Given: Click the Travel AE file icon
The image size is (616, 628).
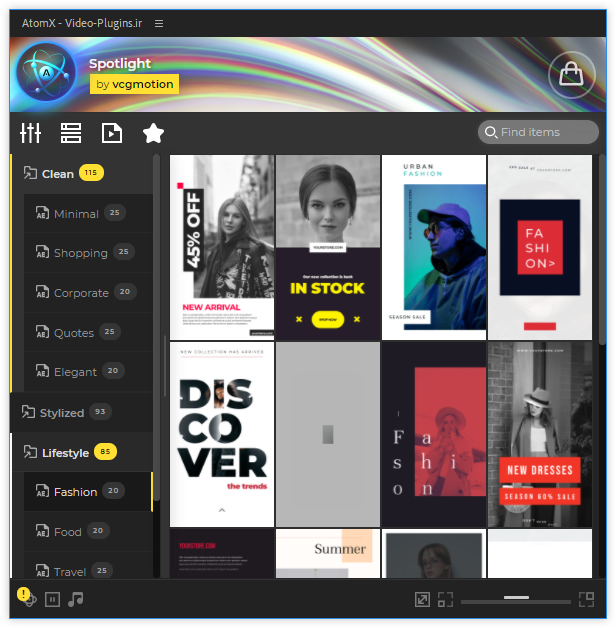Looking at the screenshot, I should pyautogui.click(x=42, y=570).
